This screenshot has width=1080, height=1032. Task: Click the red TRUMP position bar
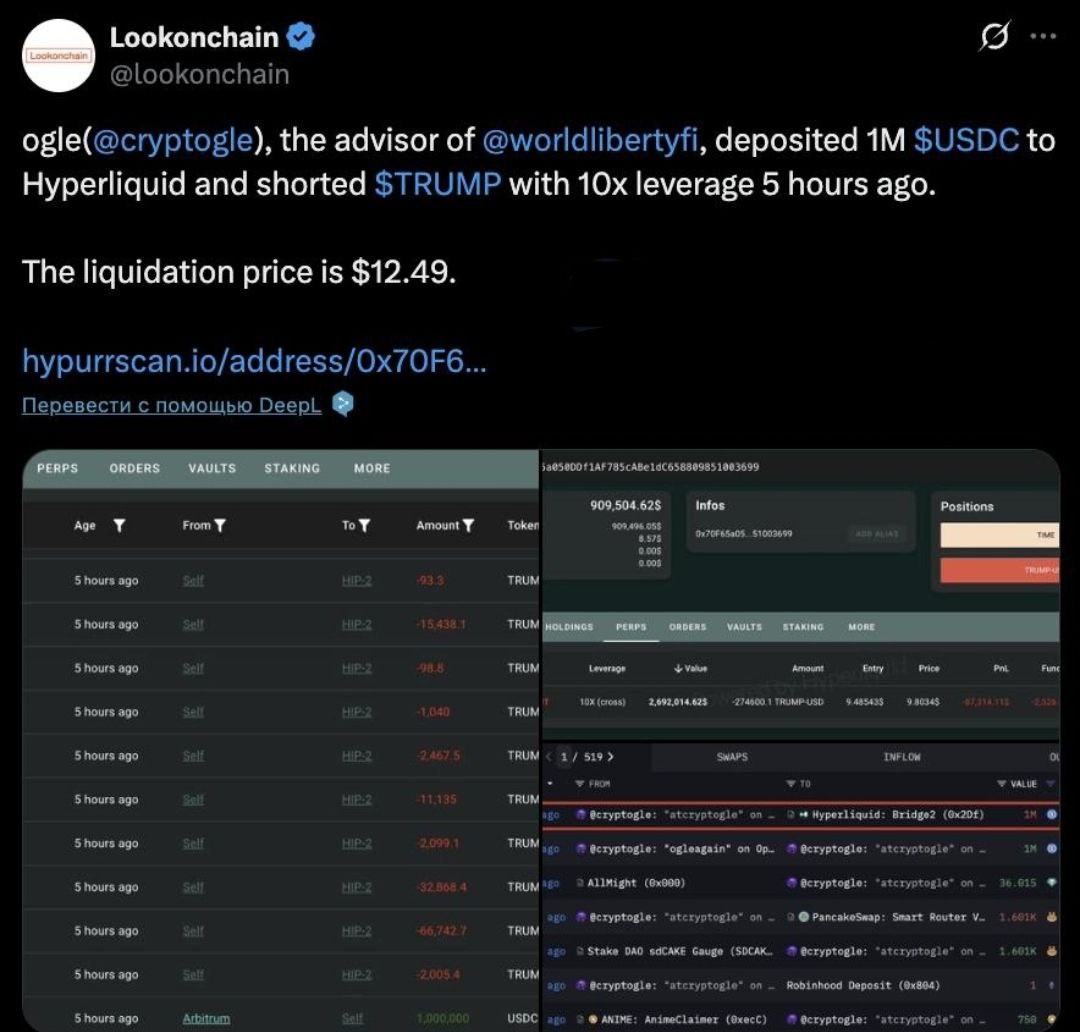pos(999,570)
